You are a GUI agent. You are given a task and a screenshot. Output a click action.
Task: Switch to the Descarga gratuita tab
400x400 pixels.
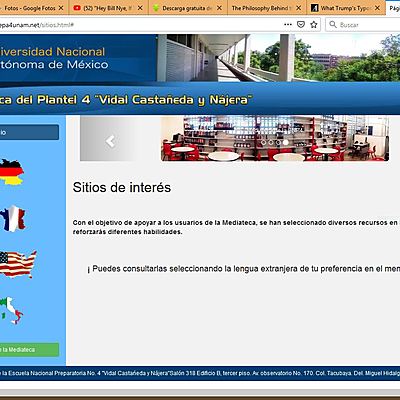point(188,8)
